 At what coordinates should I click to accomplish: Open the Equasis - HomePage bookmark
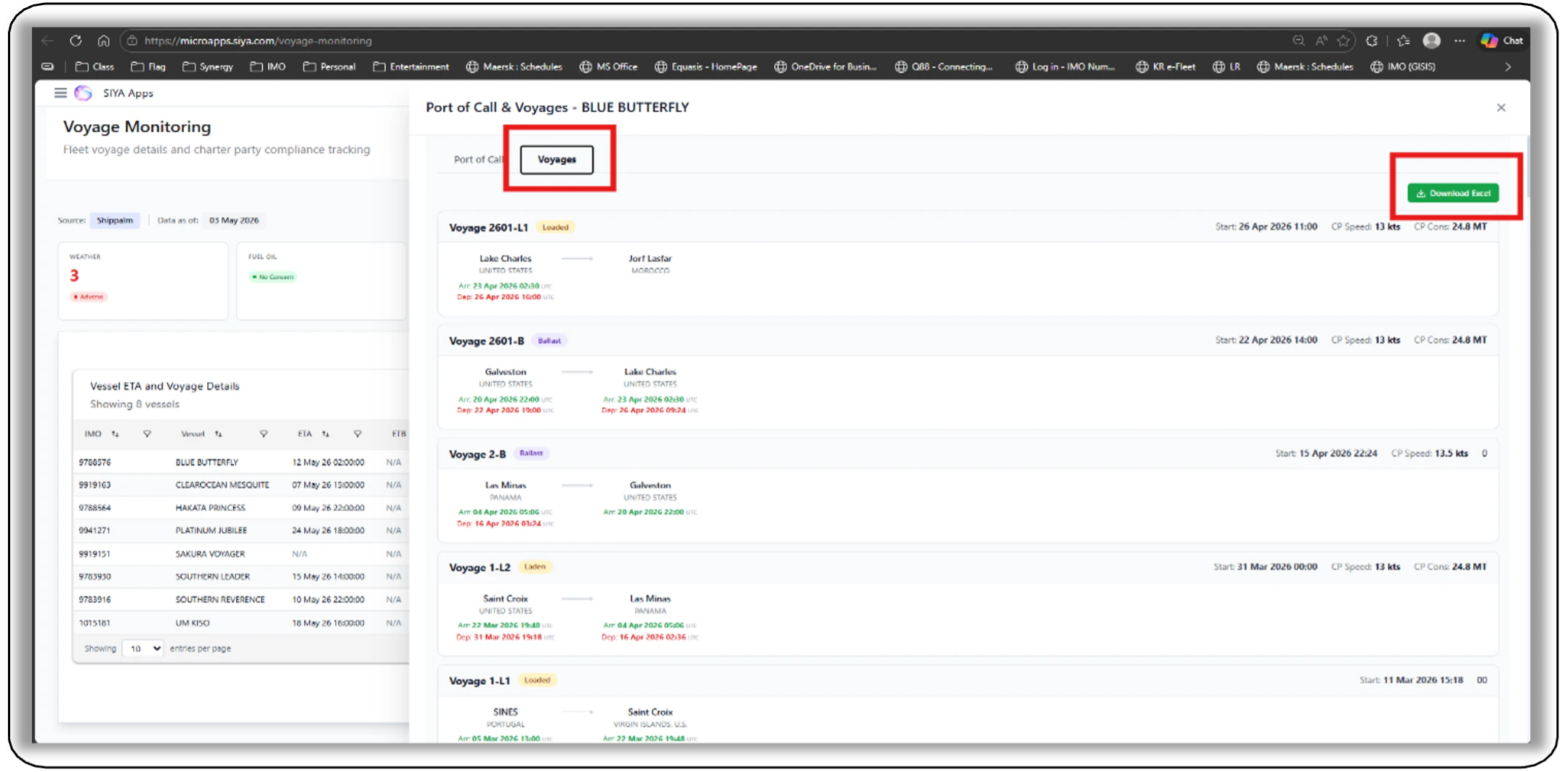(x=706, y=67)
